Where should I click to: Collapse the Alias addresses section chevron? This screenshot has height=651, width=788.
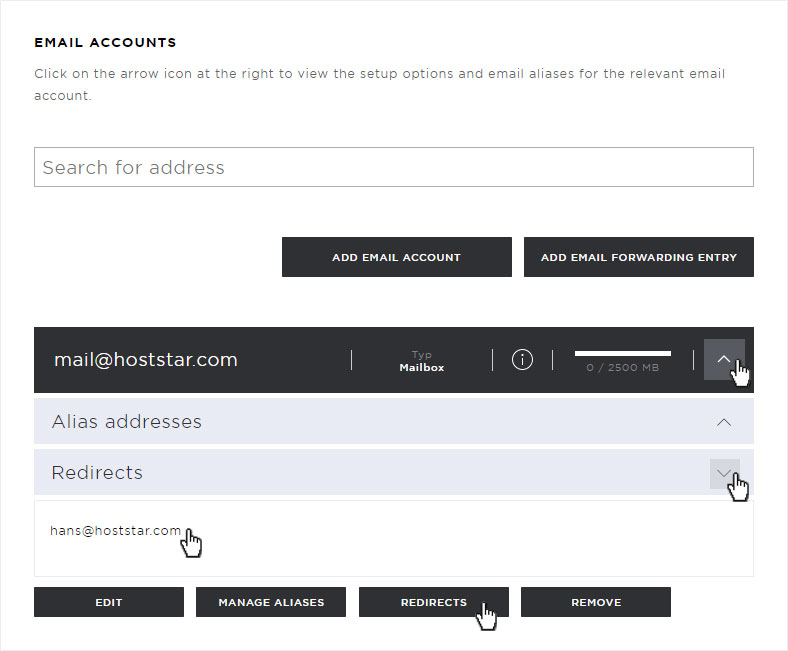pos(724,422)
